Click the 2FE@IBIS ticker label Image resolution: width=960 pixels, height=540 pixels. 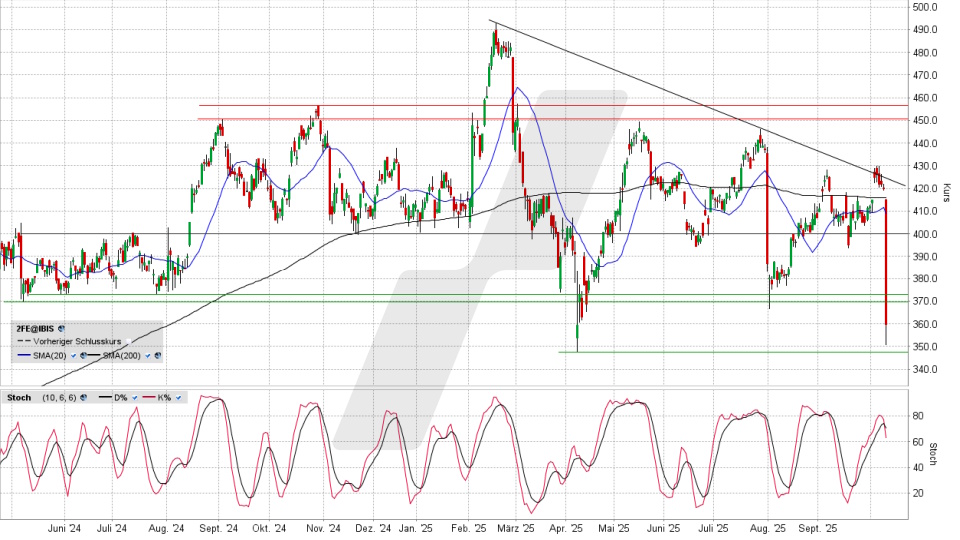(x=35, y=328)
